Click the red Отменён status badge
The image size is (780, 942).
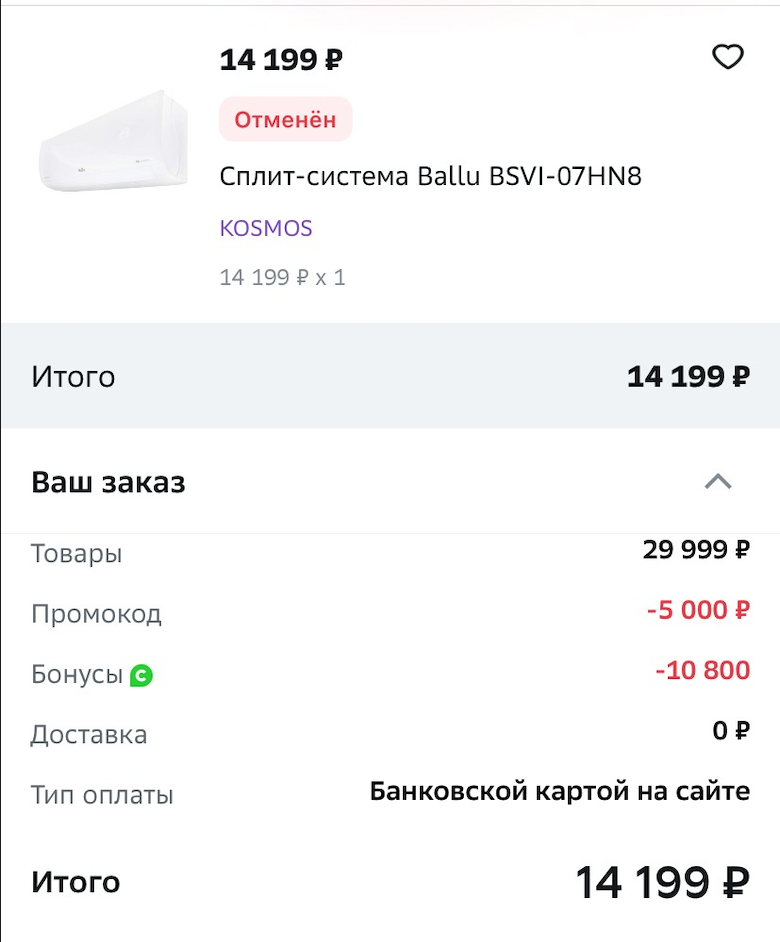pos(285,120)
